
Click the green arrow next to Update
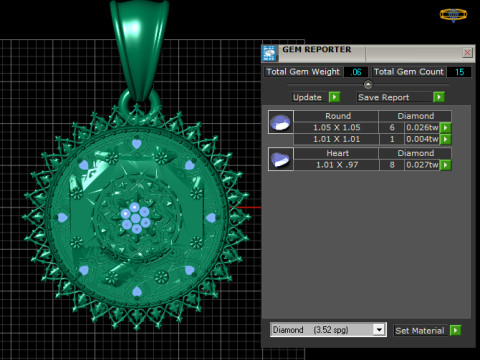[334, 97]
